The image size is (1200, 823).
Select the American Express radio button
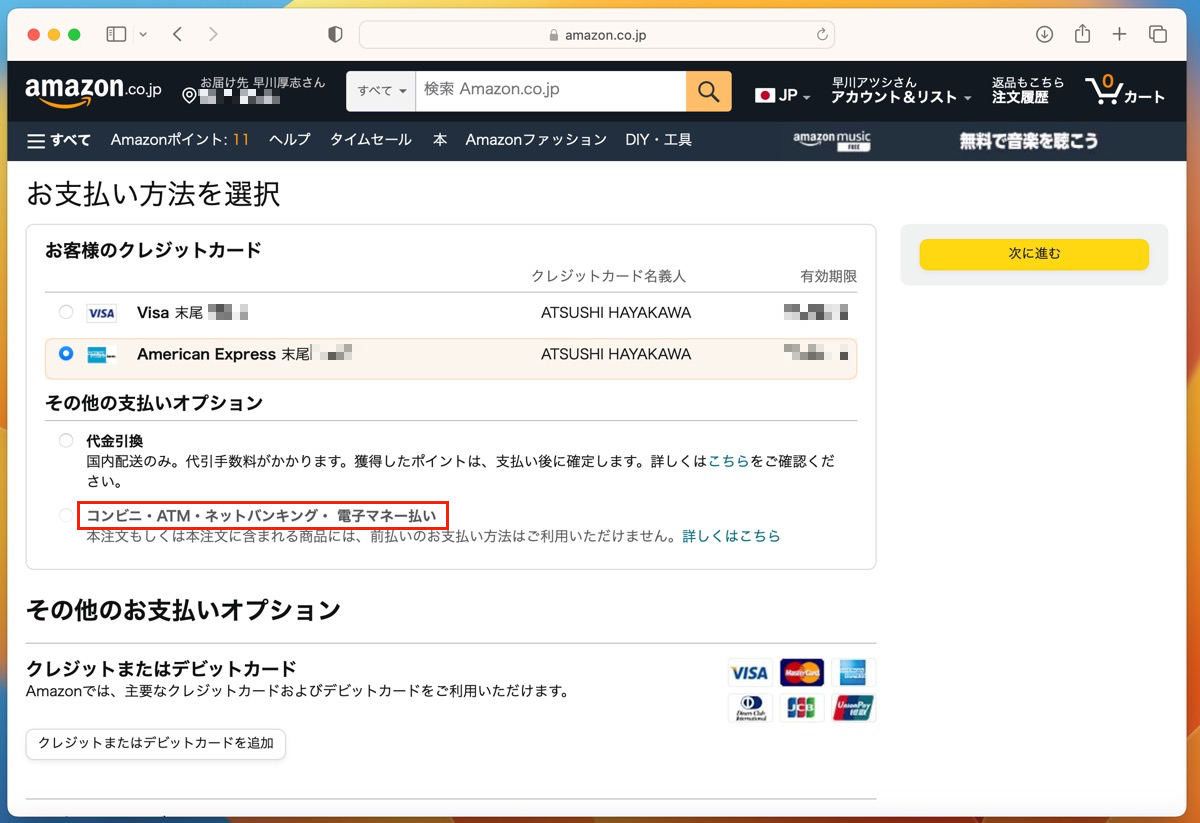(x=66, y=353)
